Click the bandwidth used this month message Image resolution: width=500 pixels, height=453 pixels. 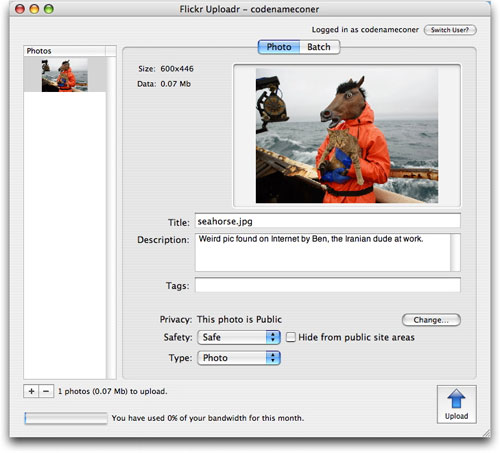pos(208,418)
